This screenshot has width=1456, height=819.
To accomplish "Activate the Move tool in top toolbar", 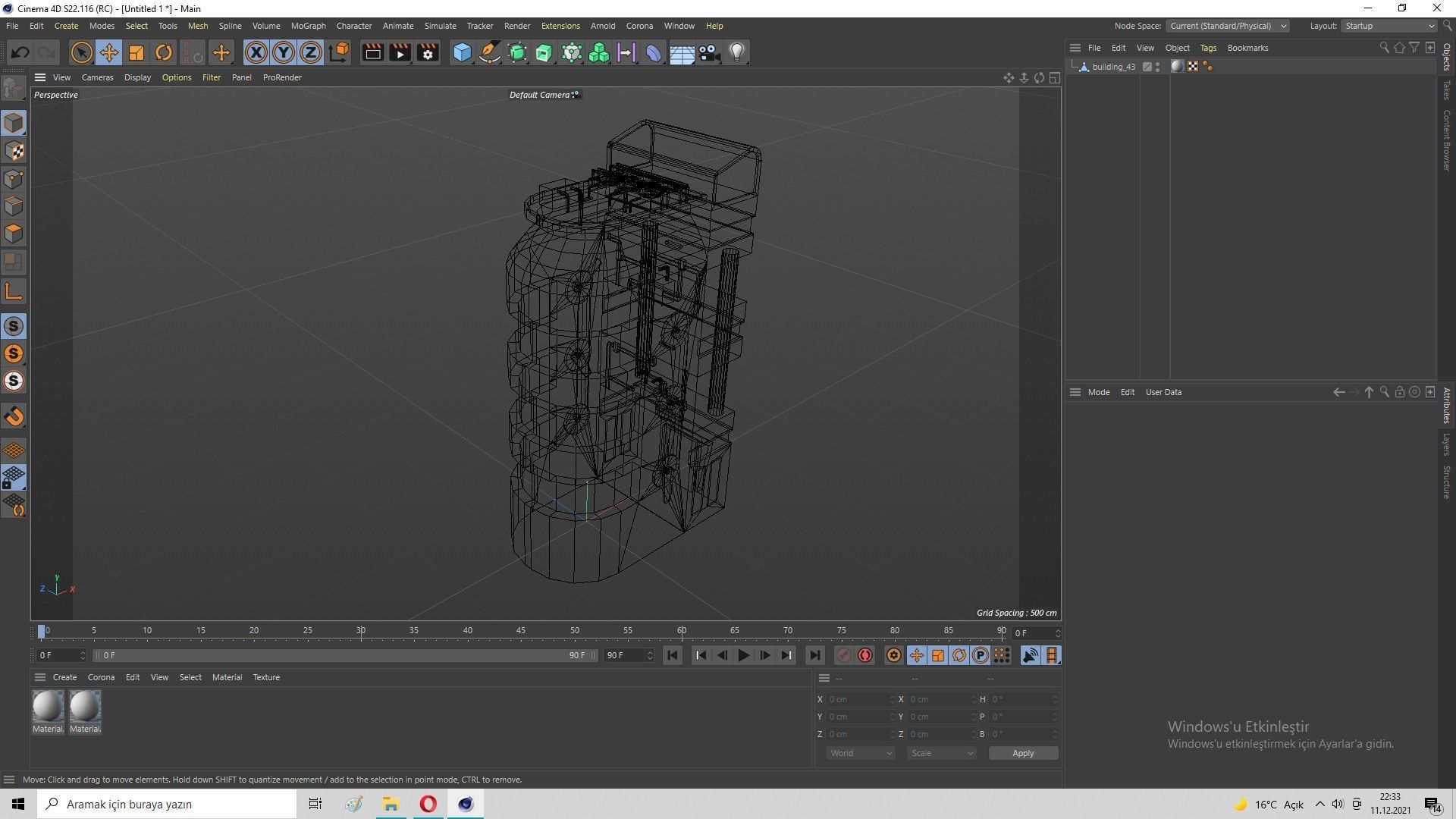I will click(x=109, y=52).
